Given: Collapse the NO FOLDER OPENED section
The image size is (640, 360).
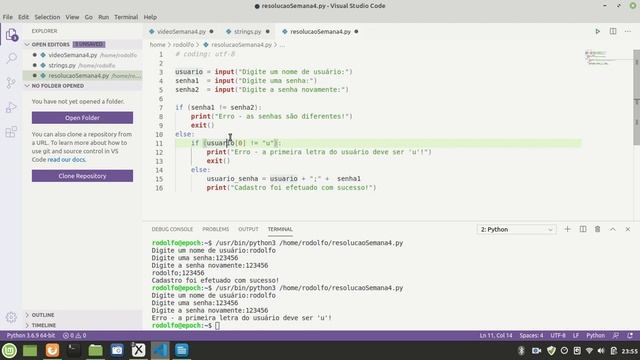Looking at the screenshot, I should pos(27,86).
